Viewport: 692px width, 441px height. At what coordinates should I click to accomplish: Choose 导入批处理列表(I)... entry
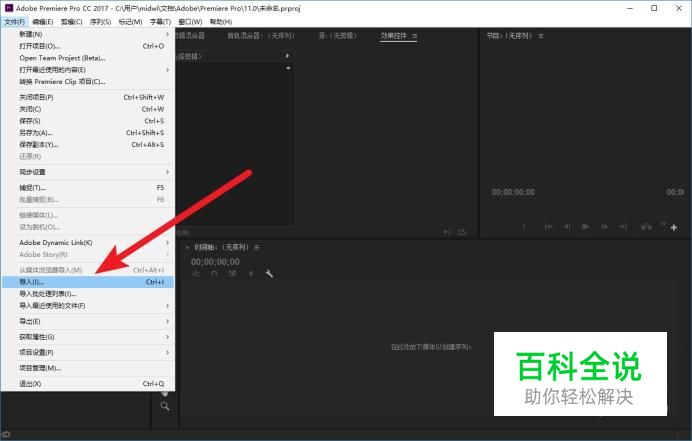88,294
